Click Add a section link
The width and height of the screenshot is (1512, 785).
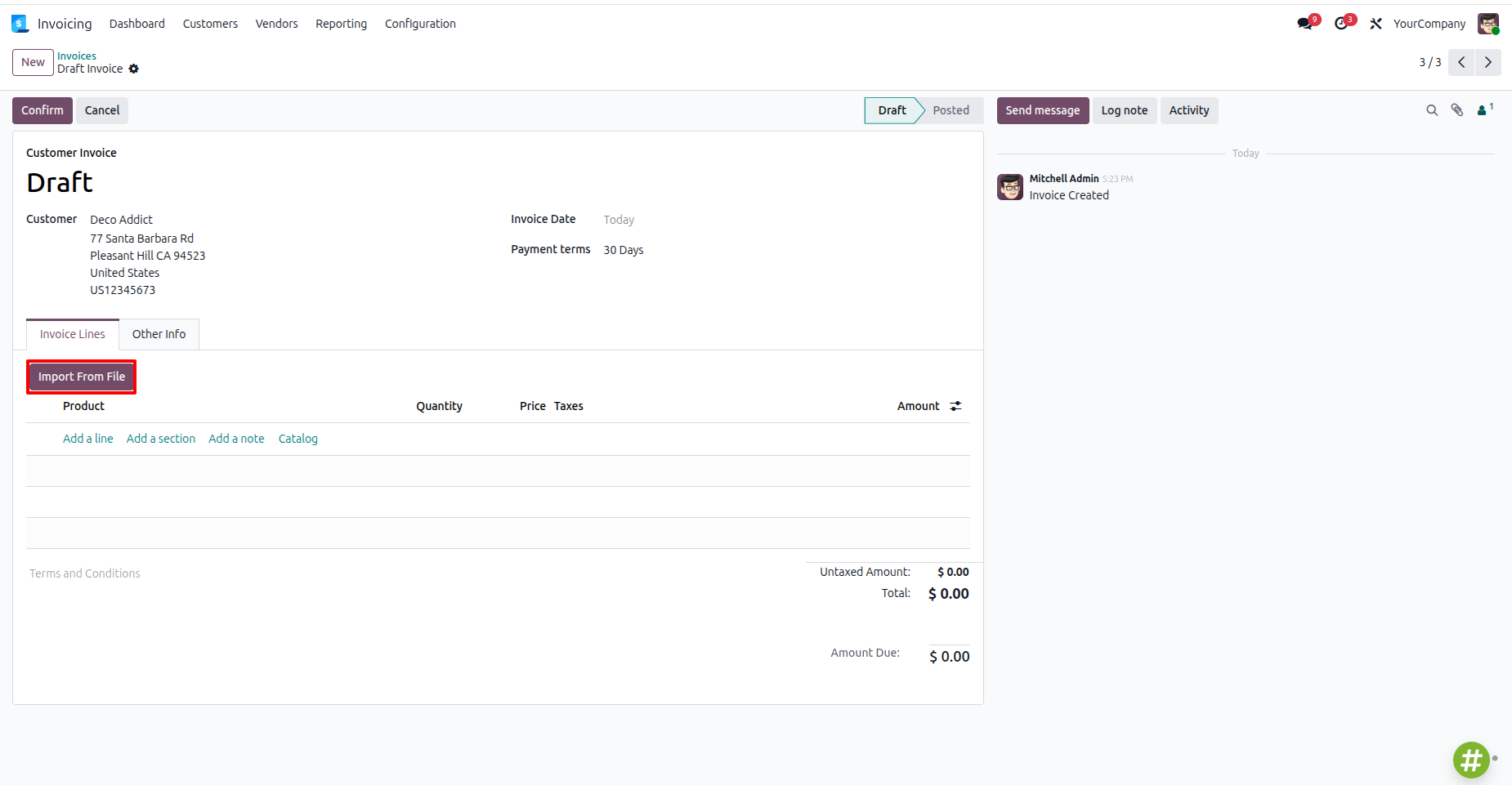[x=161, y=439]
